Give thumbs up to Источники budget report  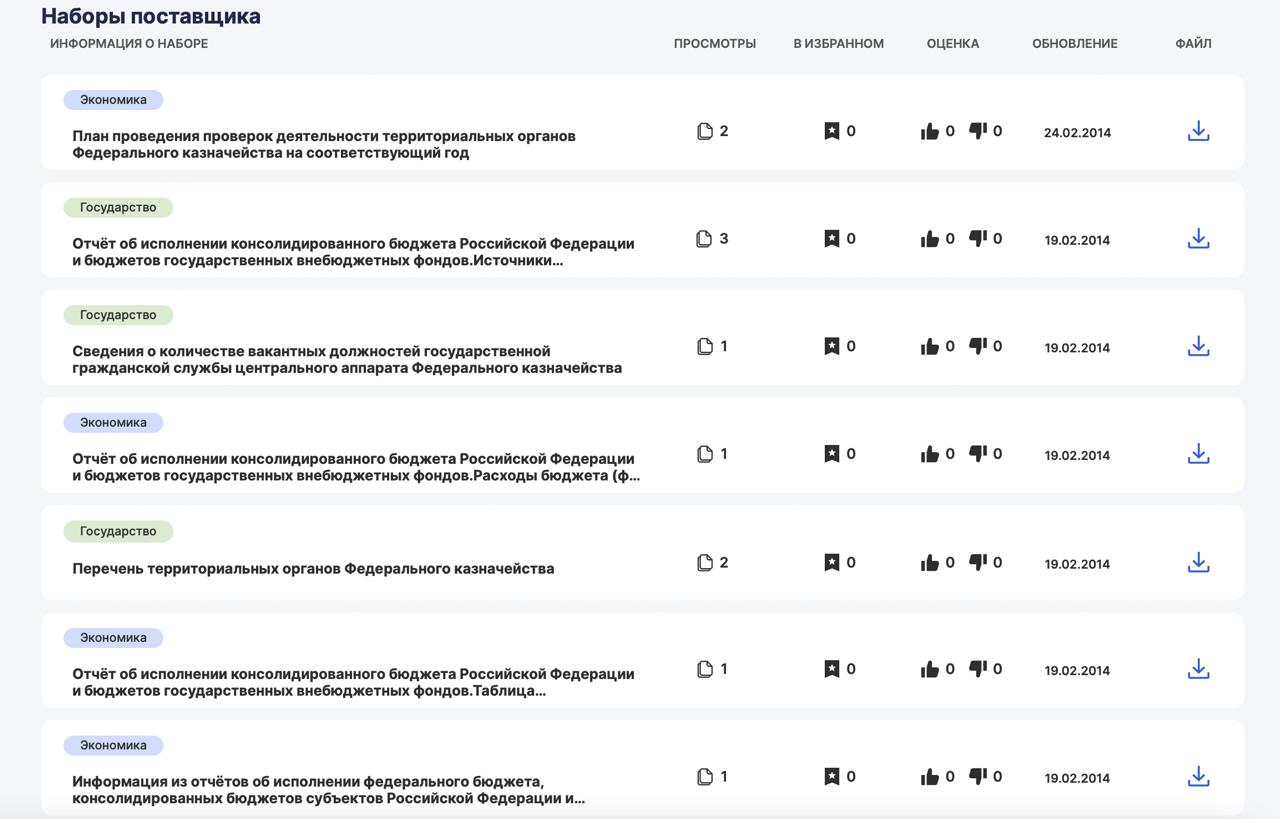coord(930,239)
